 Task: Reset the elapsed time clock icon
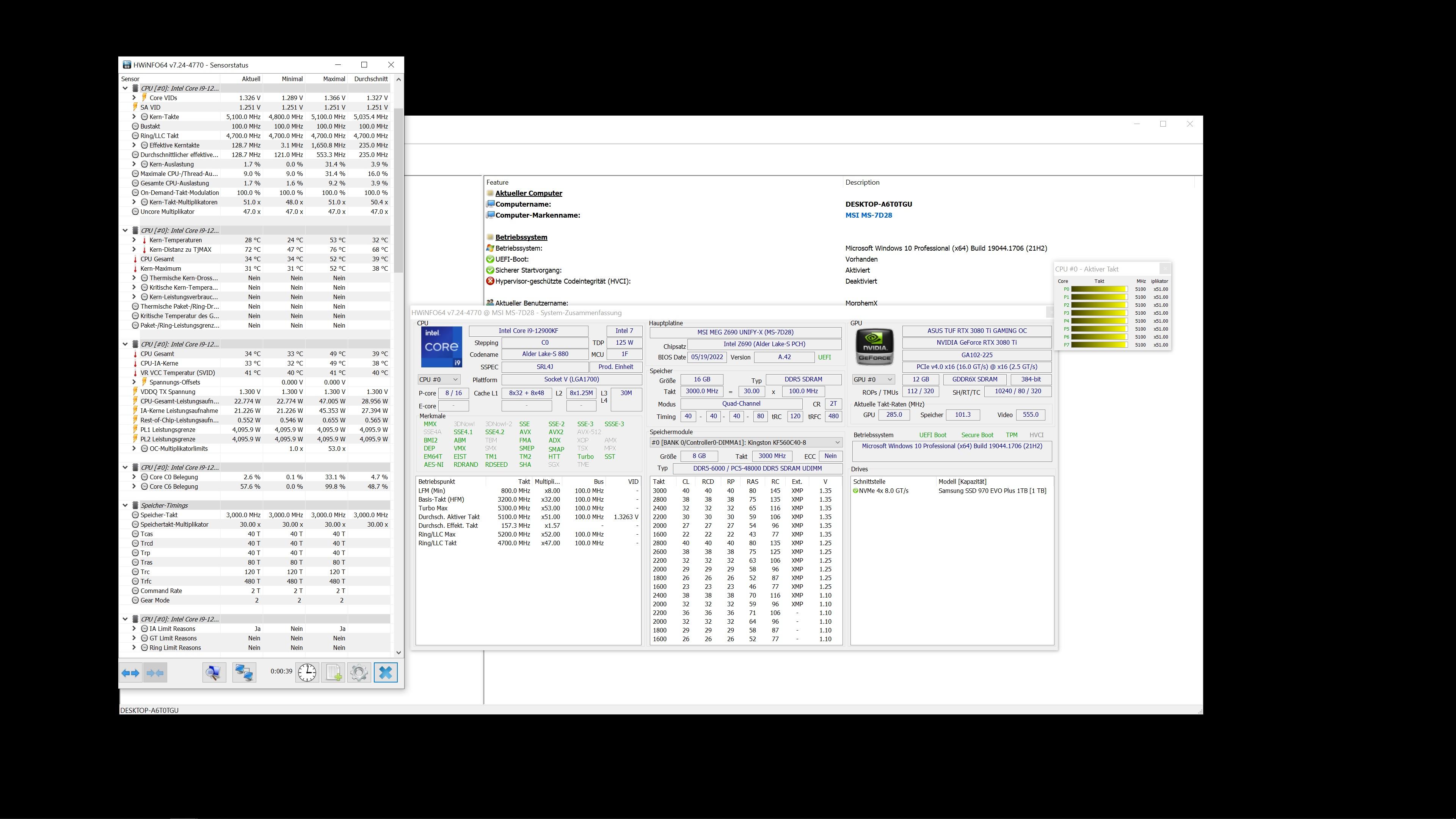click(x=307, y=673)
